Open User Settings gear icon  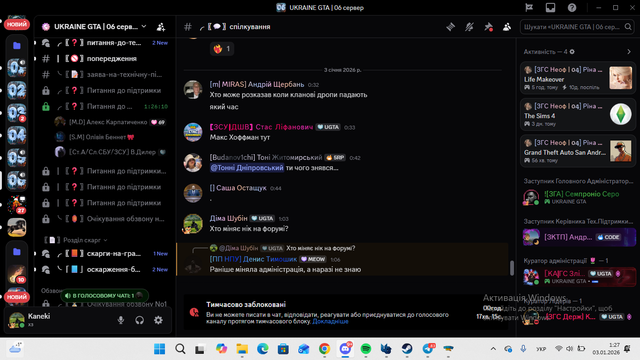[158, 320]
